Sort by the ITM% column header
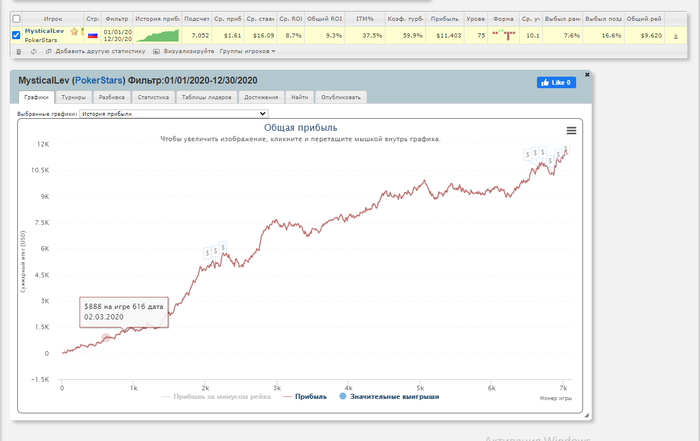The width and height of the screenshot is (700, 441). point(365,19)
